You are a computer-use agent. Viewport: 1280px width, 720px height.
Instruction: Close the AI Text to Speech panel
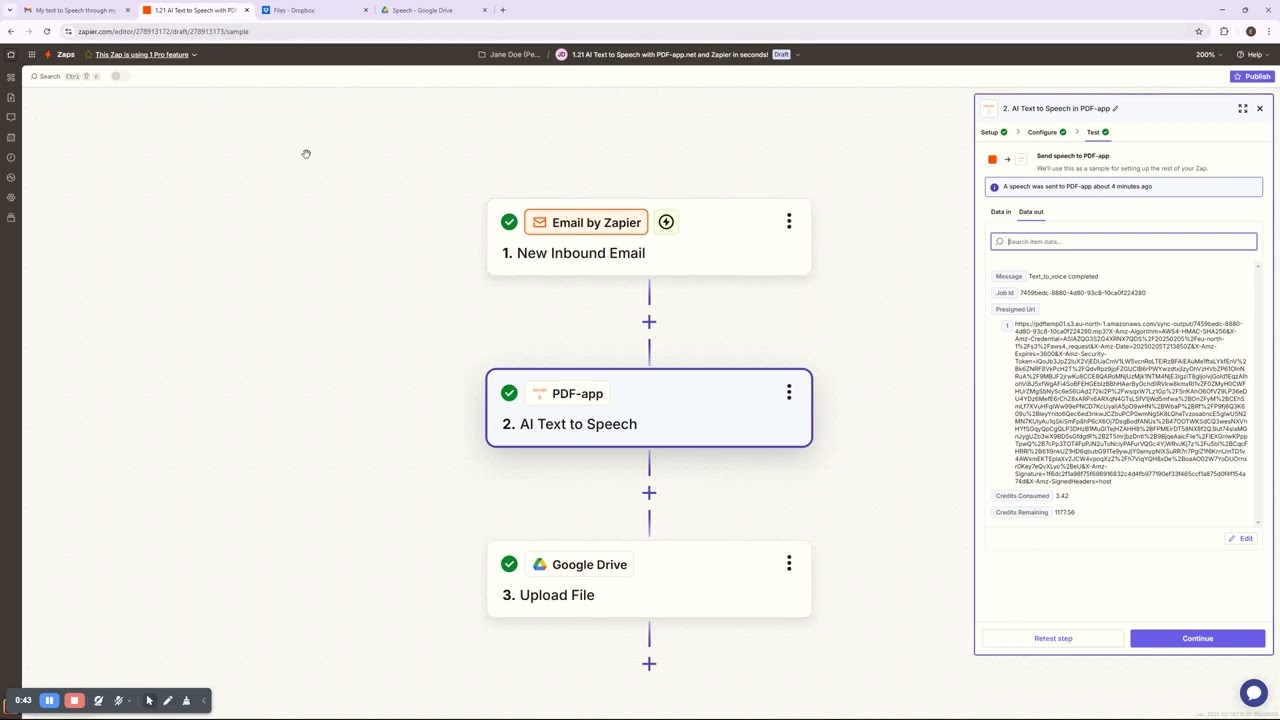tap(1260, 108)
